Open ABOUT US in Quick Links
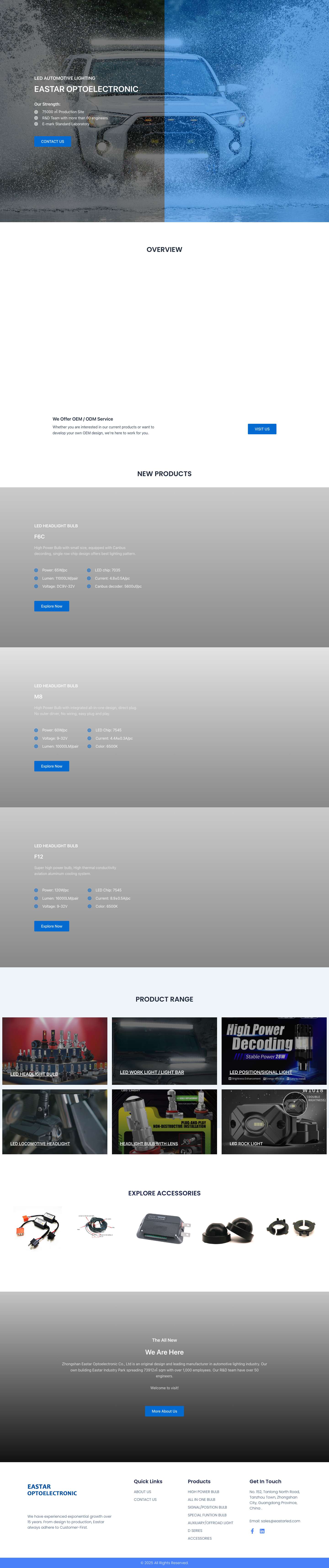329x1568 pixels. click(142, 1492)
